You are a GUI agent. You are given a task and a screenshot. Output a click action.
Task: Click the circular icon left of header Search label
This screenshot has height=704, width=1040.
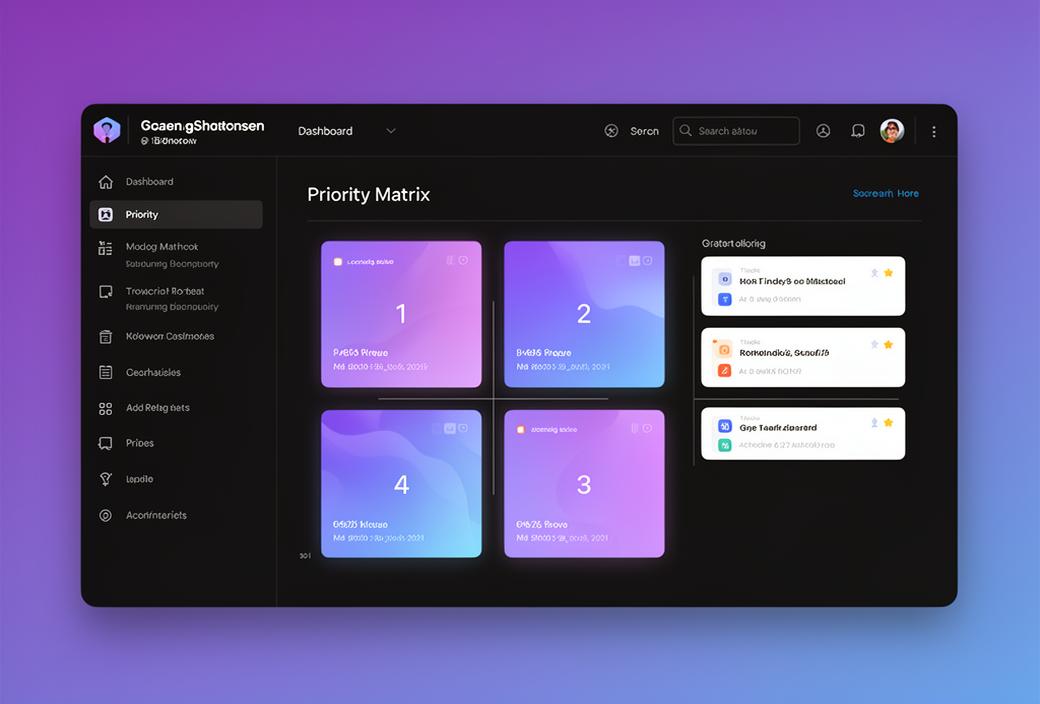(x=611, y=131)
